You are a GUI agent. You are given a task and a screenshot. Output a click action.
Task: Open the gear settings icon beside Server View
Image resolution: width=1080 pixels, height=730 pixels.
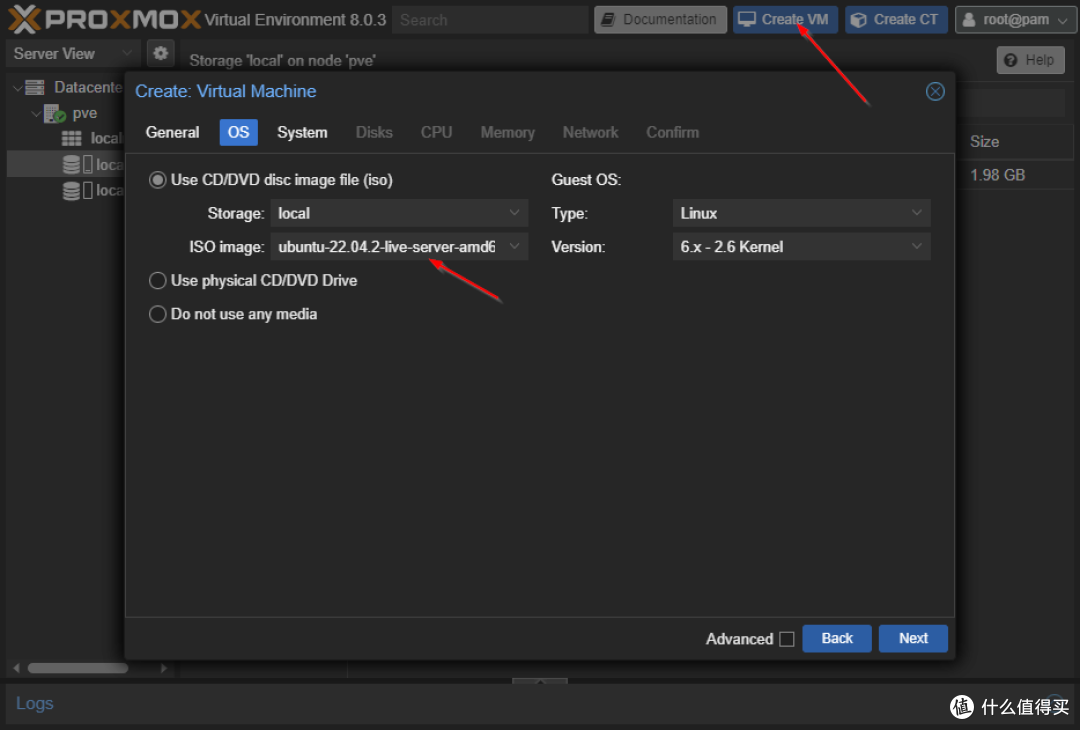160,53
